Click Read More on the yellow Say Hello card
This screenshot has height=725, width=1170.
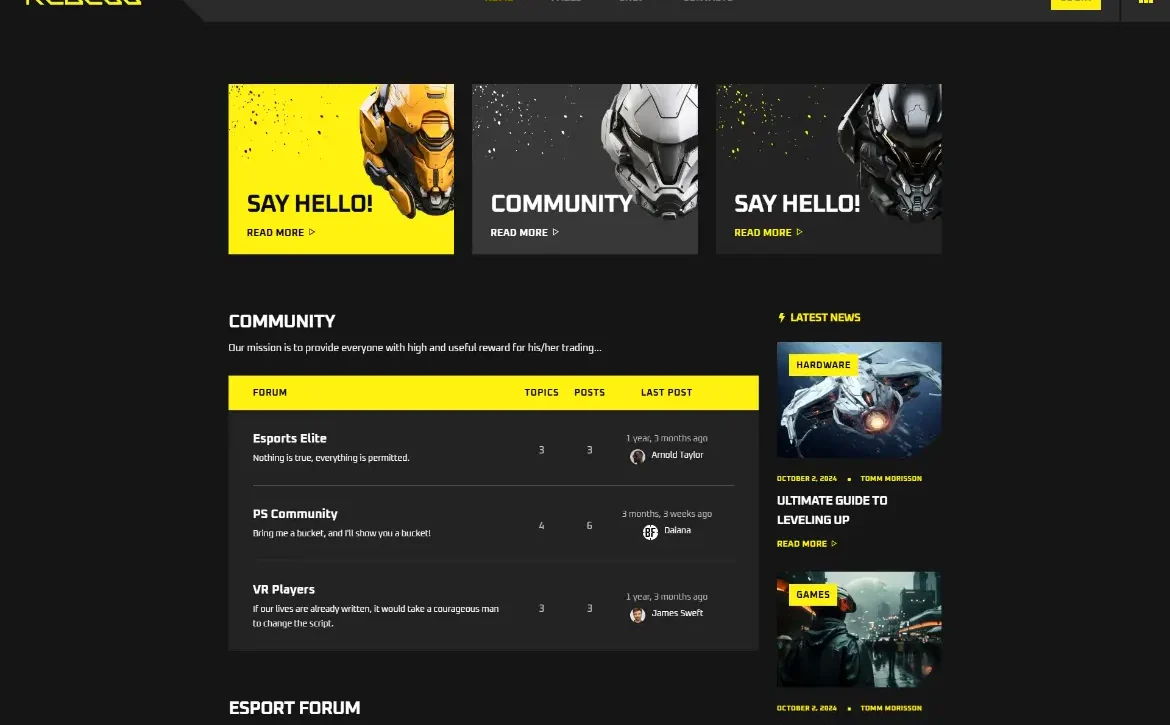281,233
